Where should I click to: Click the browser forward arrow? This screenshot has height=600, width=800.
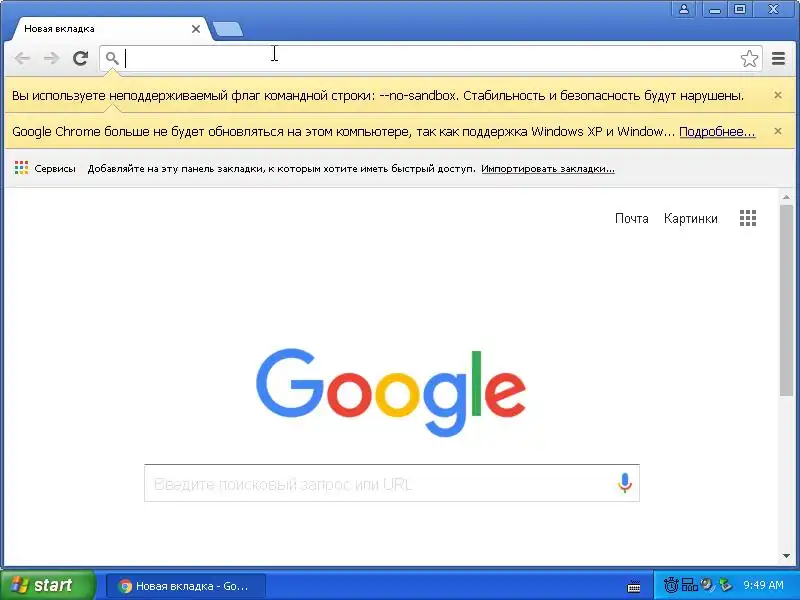[51, 58]
